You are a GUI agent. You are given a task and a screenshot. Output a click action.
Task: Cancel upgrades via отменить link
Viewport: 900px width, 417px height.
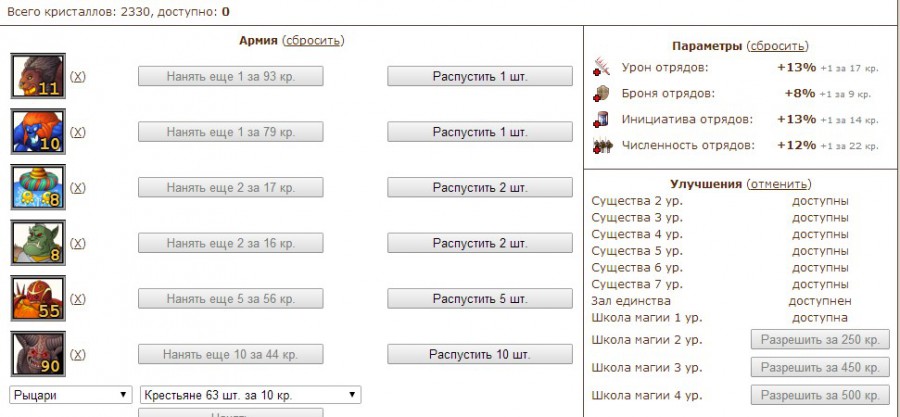(778, 184)
